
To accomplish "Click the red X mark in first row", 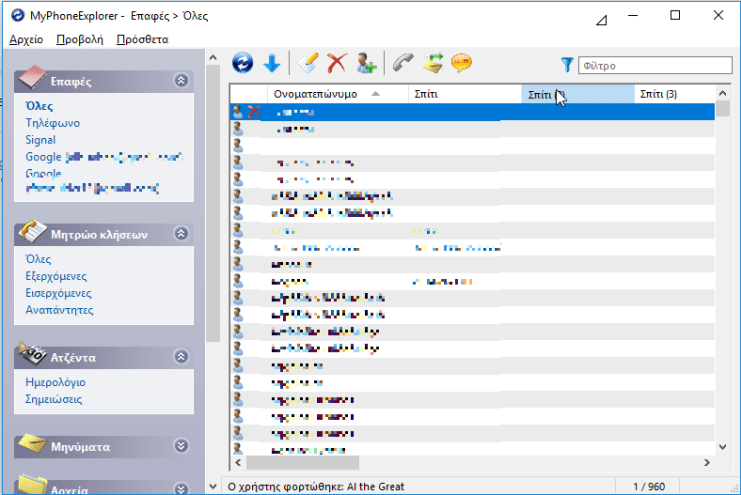I will click(x=254, y=112).
